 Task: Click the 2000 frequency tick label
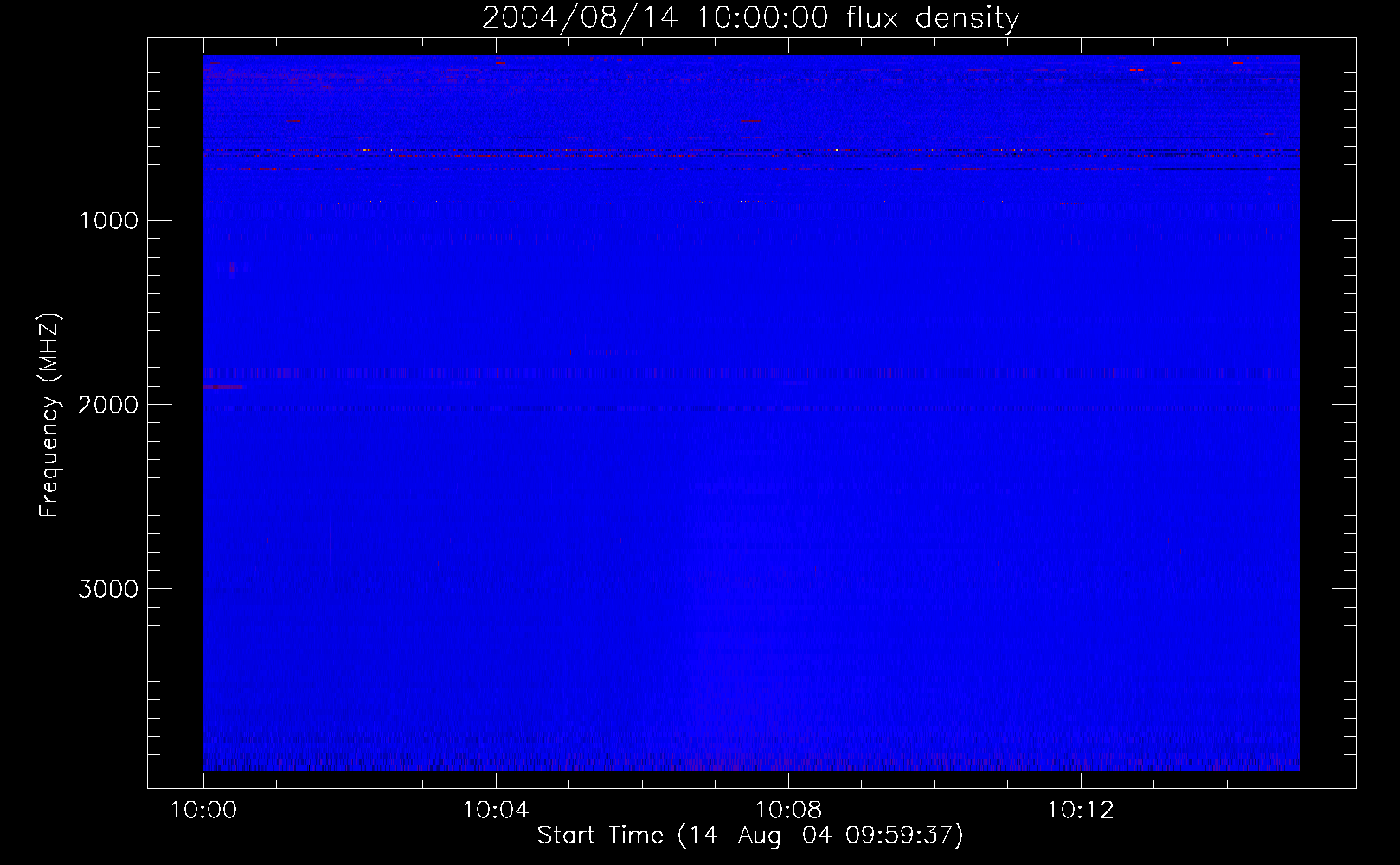pyautogui.click(x=108, y=405)
